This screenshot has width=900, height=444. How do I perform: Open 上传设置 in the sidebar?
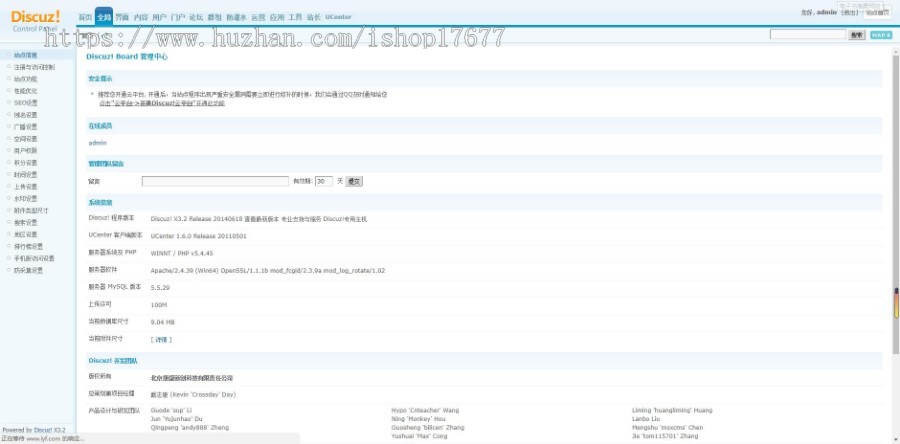[x=26, y=186]
